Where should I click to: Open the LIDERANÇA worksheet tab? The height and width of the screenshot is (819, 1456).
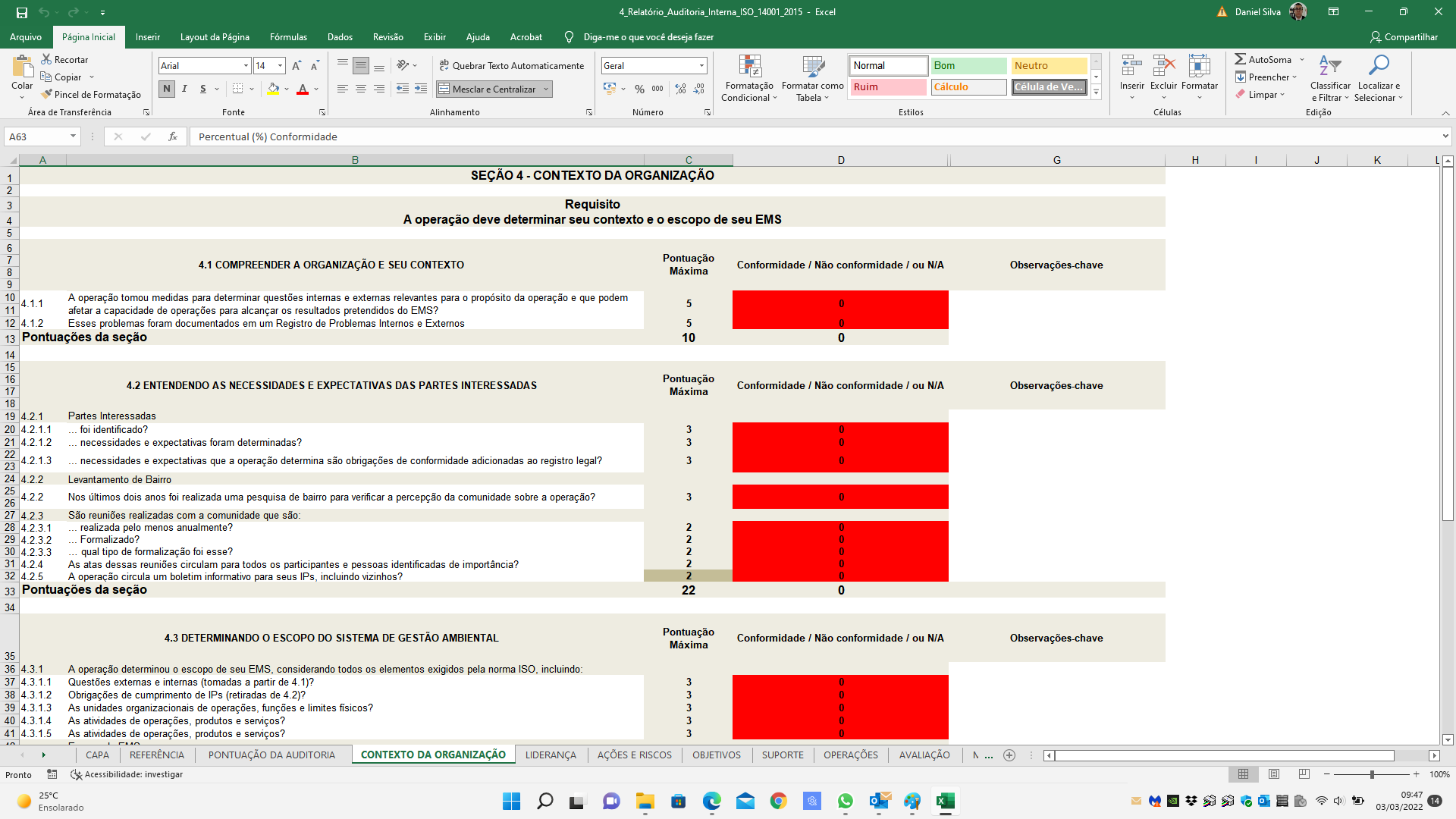[x=551, y=755]
